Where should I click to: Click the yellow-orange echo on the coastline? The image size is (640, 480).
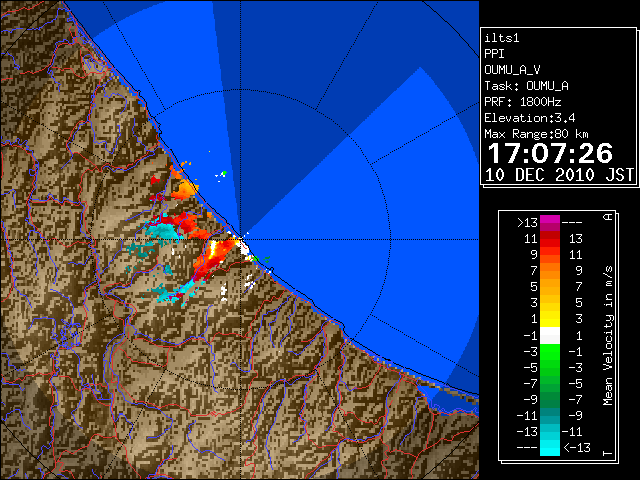click(184, 190)
